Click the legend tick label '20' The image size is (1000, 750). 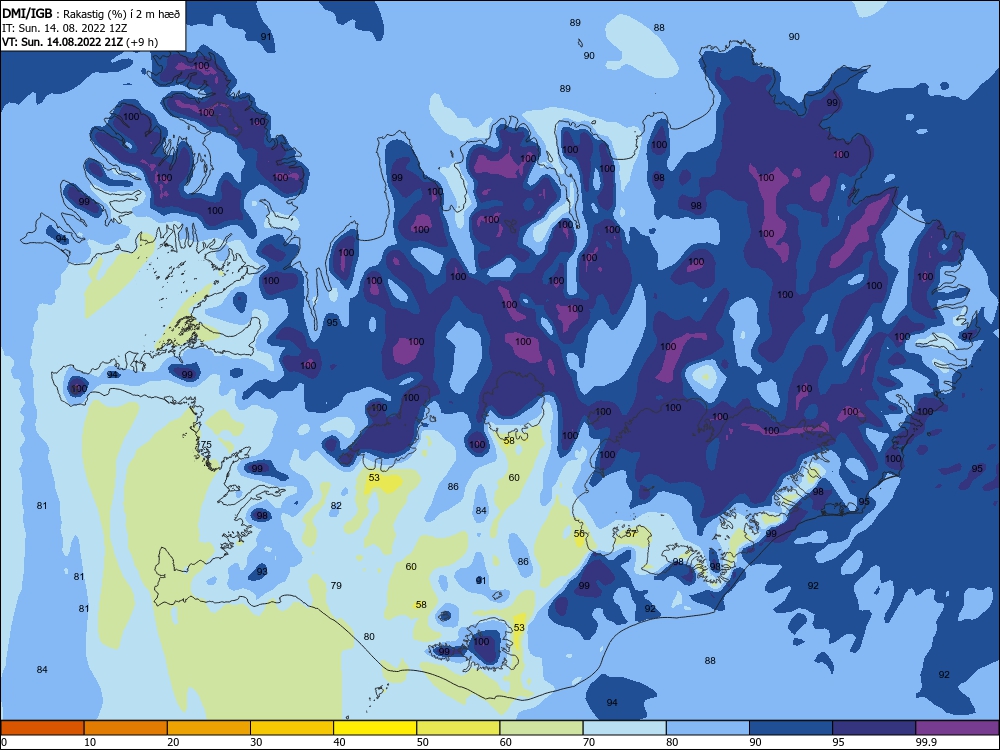pyautogui.click(x=173, y=742)
